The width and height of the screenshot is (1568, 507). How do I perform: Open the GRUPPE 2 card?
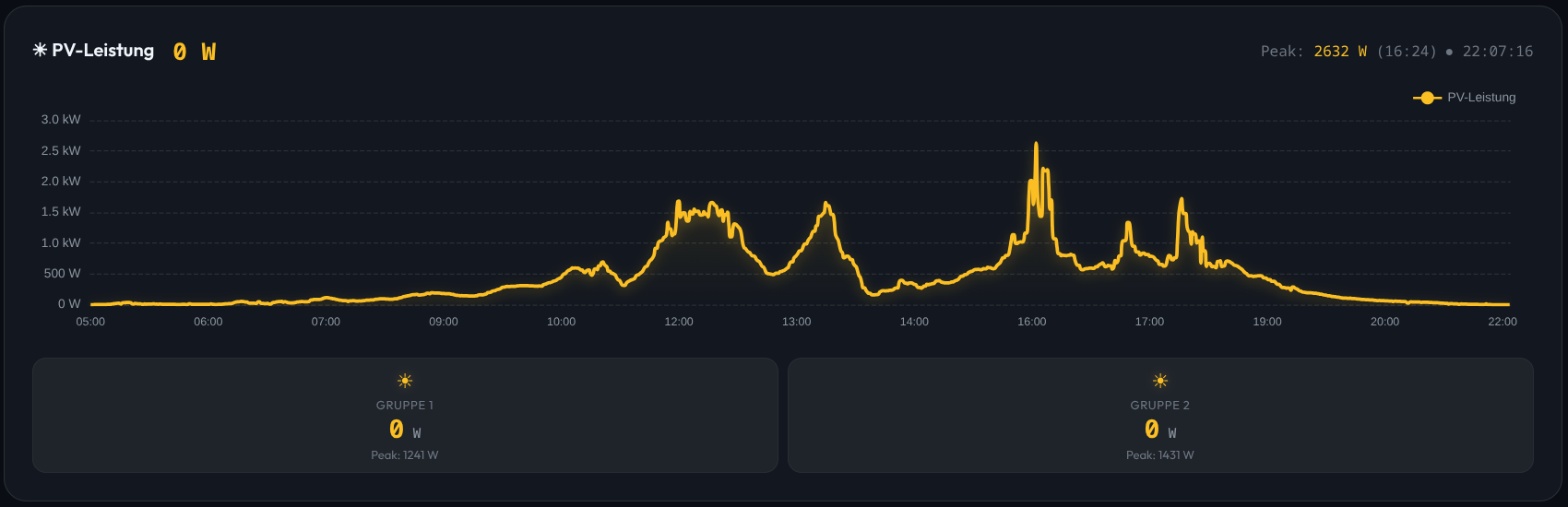(1160, 415)
